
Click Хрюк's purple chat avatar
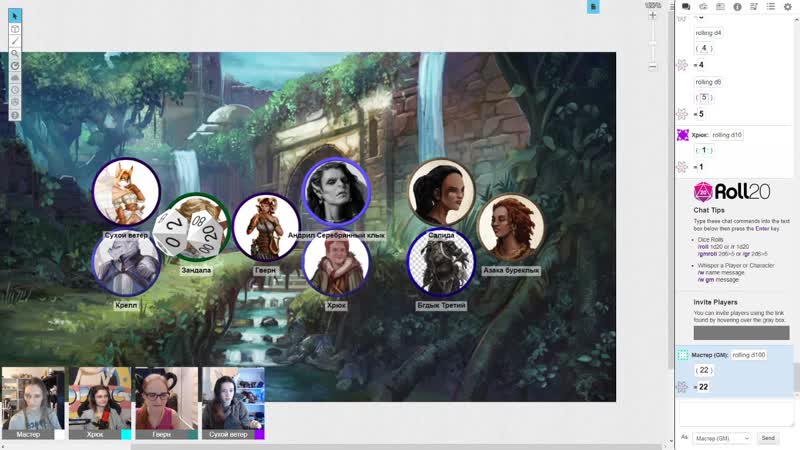coord(683,135)
